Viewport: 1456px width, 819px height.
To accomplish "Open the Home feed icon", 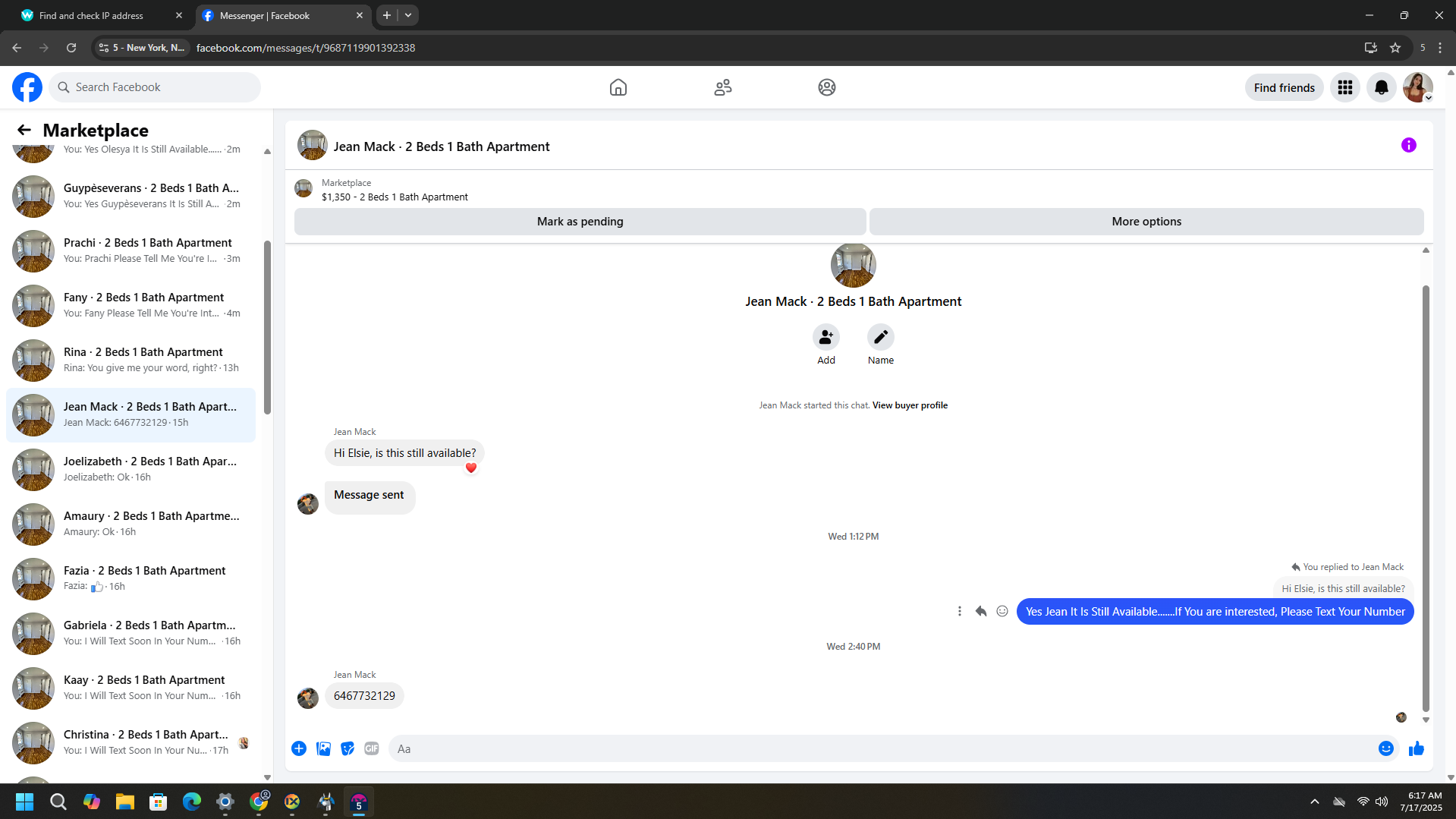I will [x=618, y=87].
